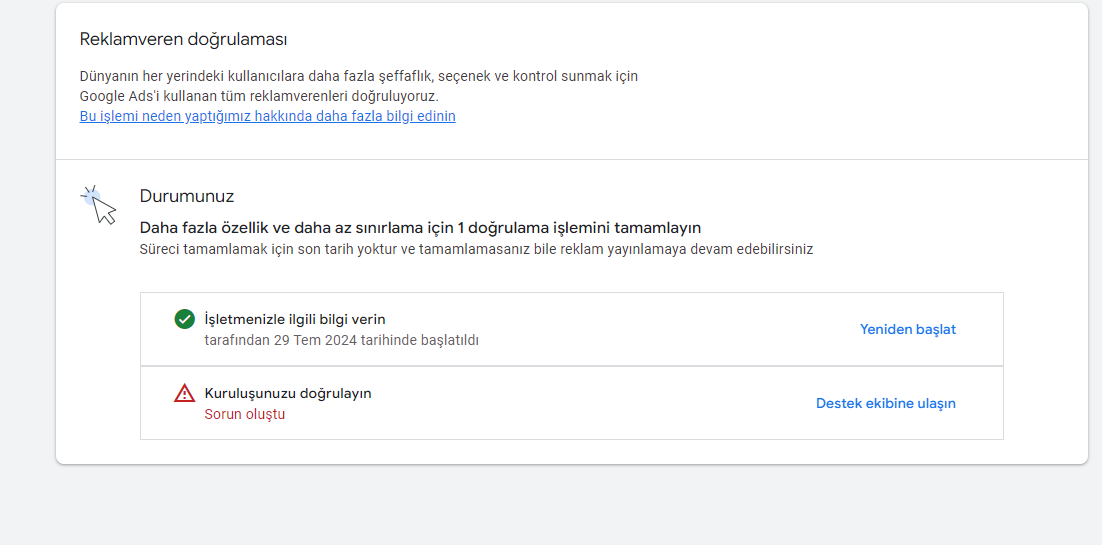Click the Reklamveren doğrulaması heading

[183, 39]
